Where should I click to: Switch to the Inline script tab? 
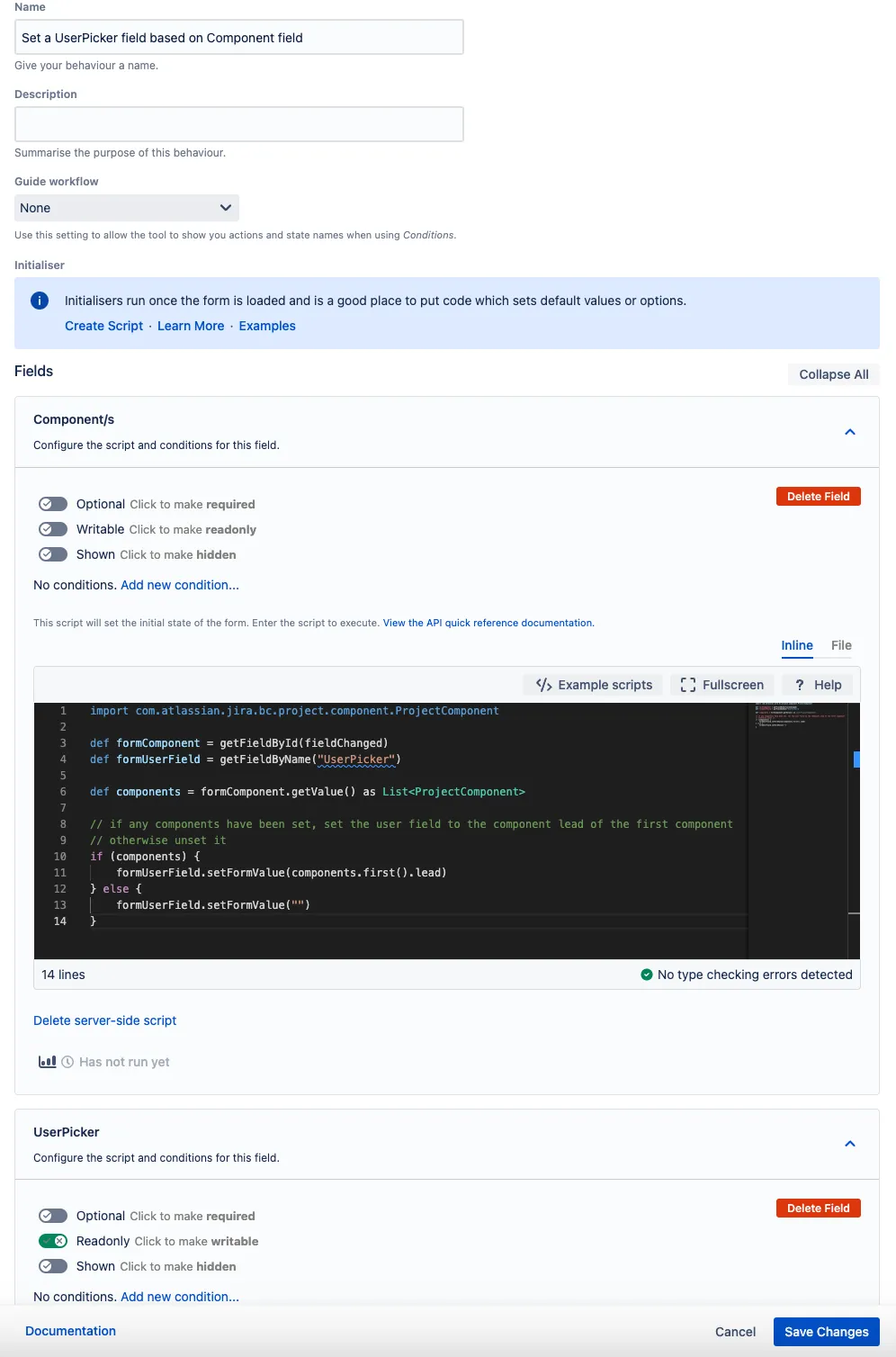tap(797, 645)
